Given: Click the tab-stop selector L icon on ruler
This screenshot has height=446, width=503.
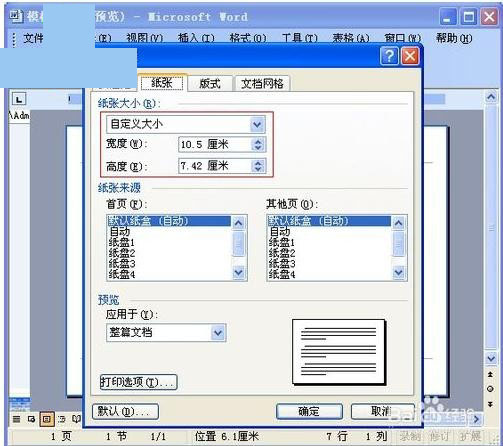Looking at the screenshot, I should pyautogui.click(x=19, y=99).
